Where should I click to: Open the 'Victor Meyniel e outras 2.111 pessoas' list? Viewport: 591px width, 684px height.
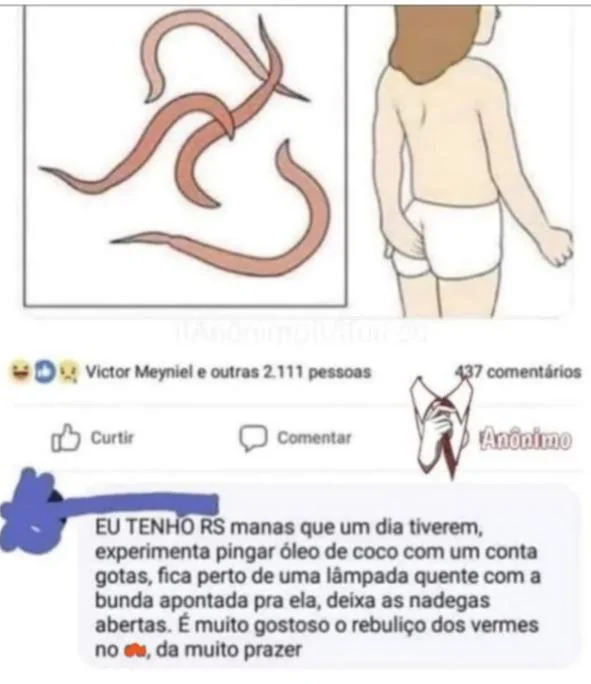228,372
